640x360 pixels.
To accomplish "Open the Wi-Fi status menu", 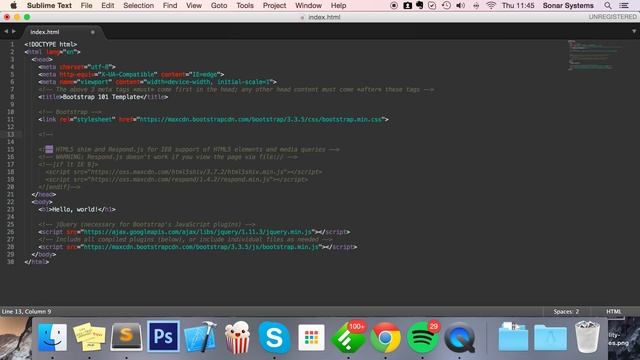I will click(x=491, y=5).
